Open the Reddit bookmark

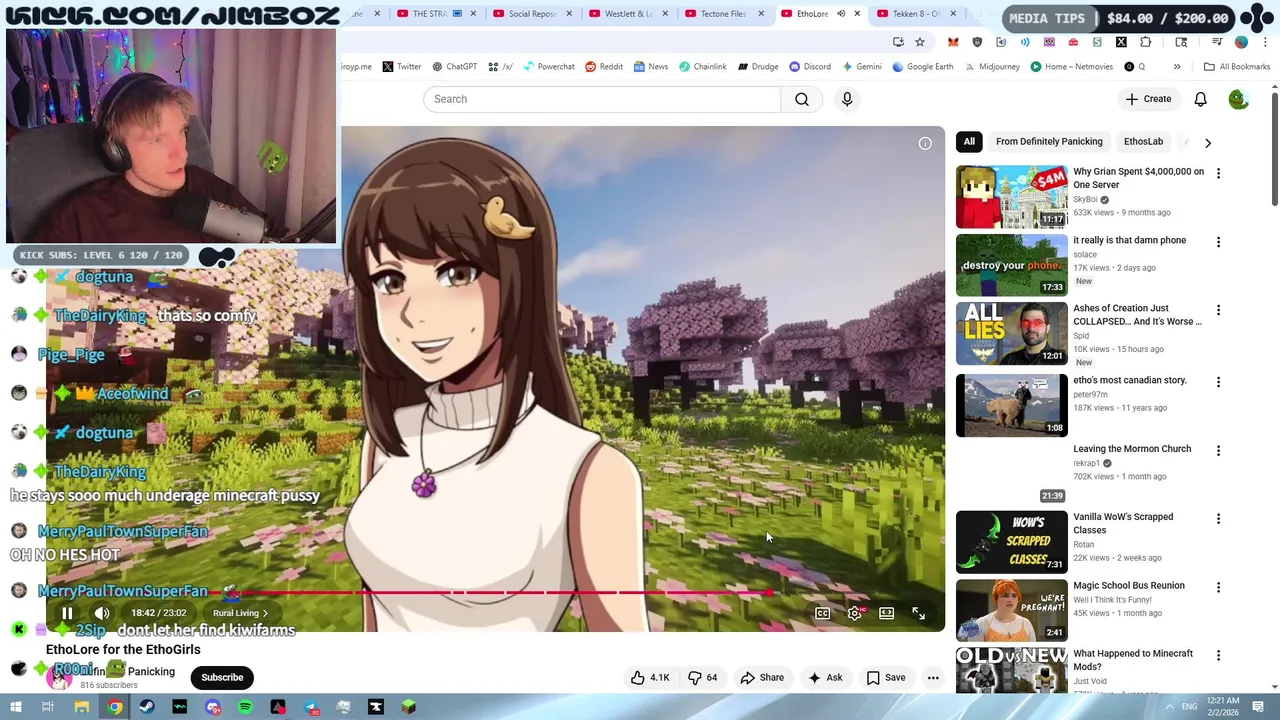604,67
